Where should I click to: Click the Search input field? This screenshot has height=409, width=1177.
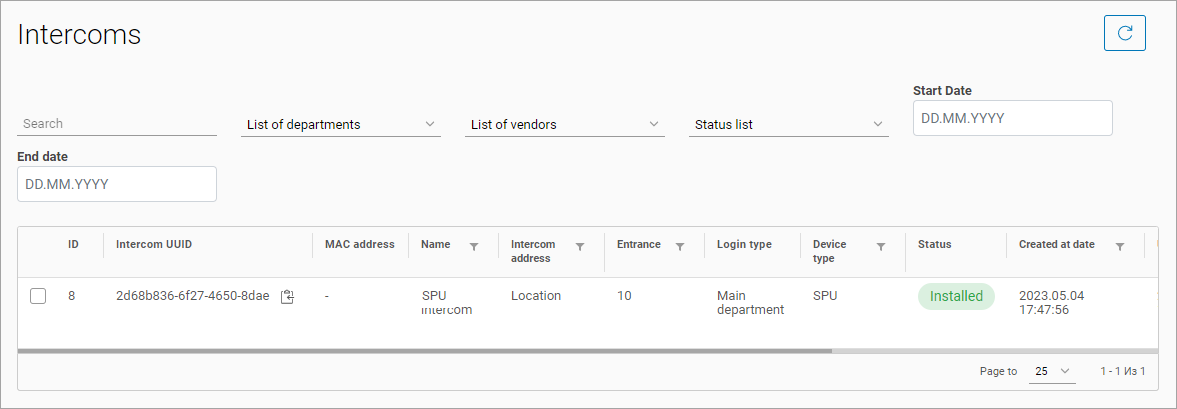pyautogui.click(x=117, y=124)
